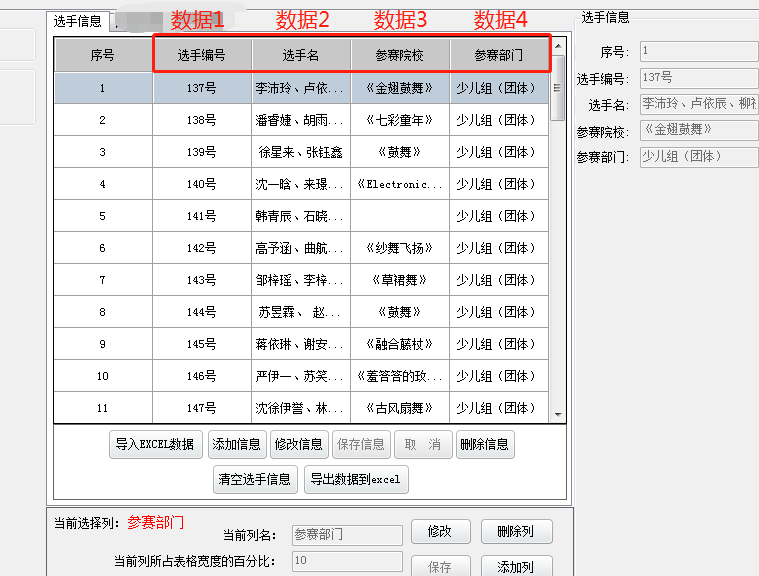This screenshot has width=759, height=576.
Task: Click the 添加列 button
Action: 516,567
